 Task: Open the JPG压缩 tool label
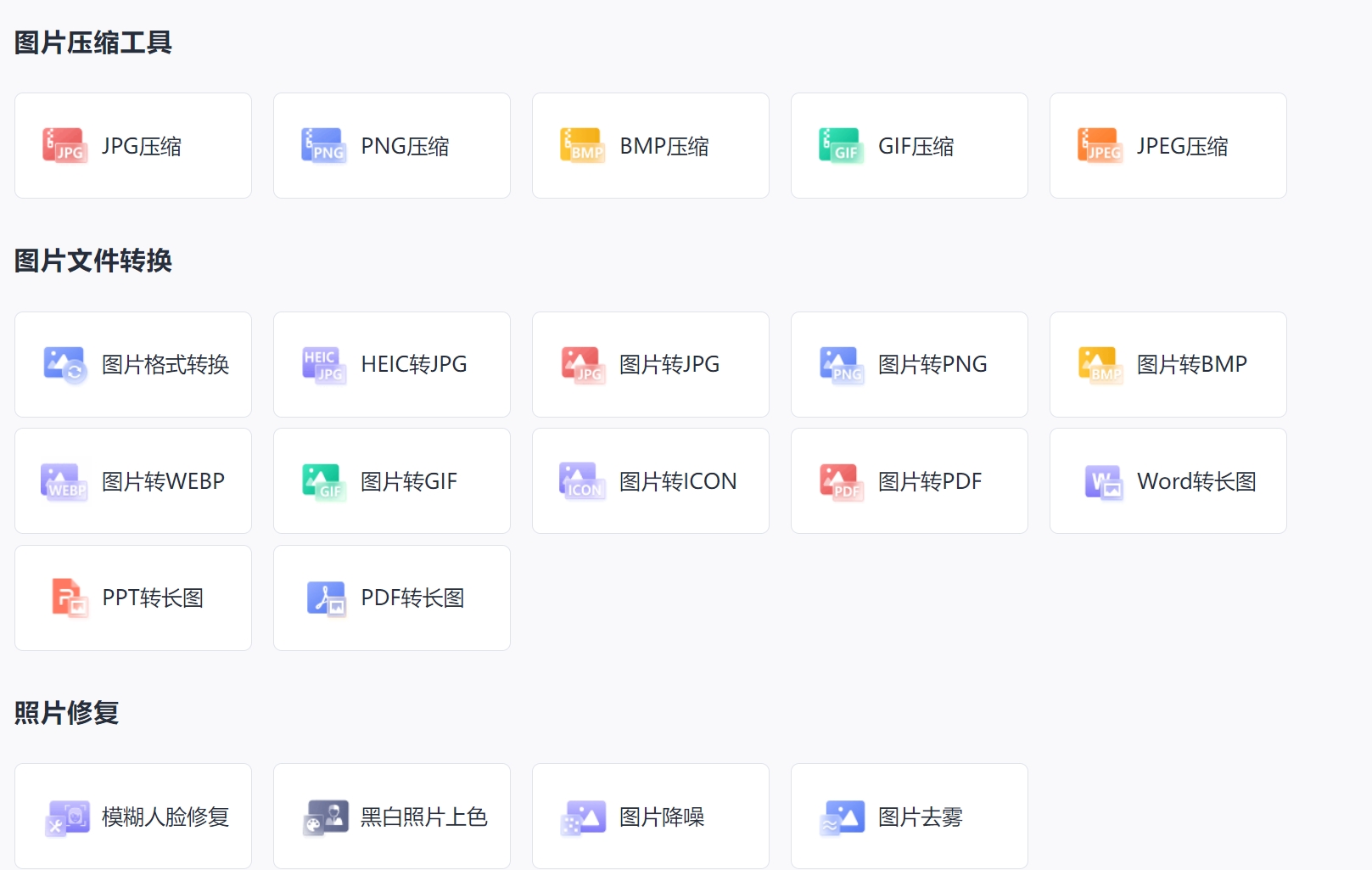pos(142,146)
